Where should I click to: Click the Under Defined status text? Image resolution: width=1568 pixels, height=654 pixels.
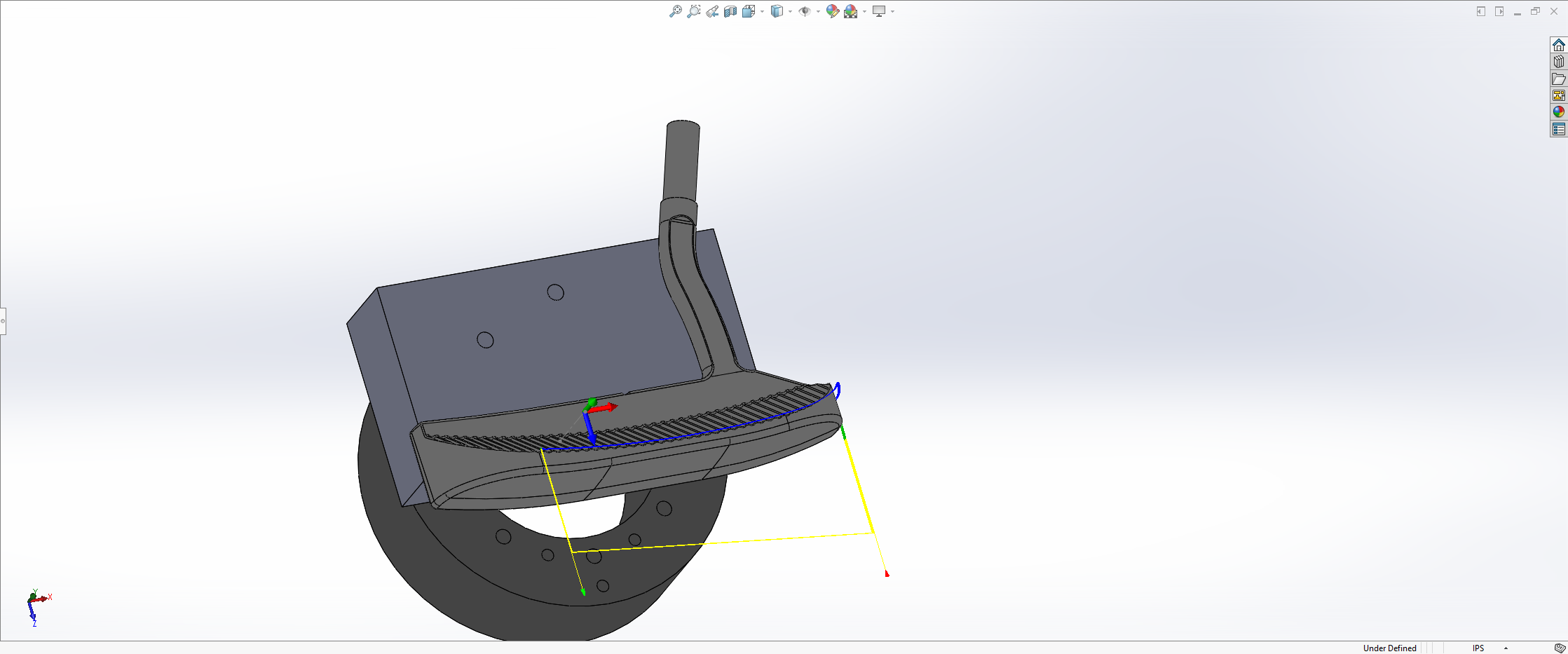1391,648
